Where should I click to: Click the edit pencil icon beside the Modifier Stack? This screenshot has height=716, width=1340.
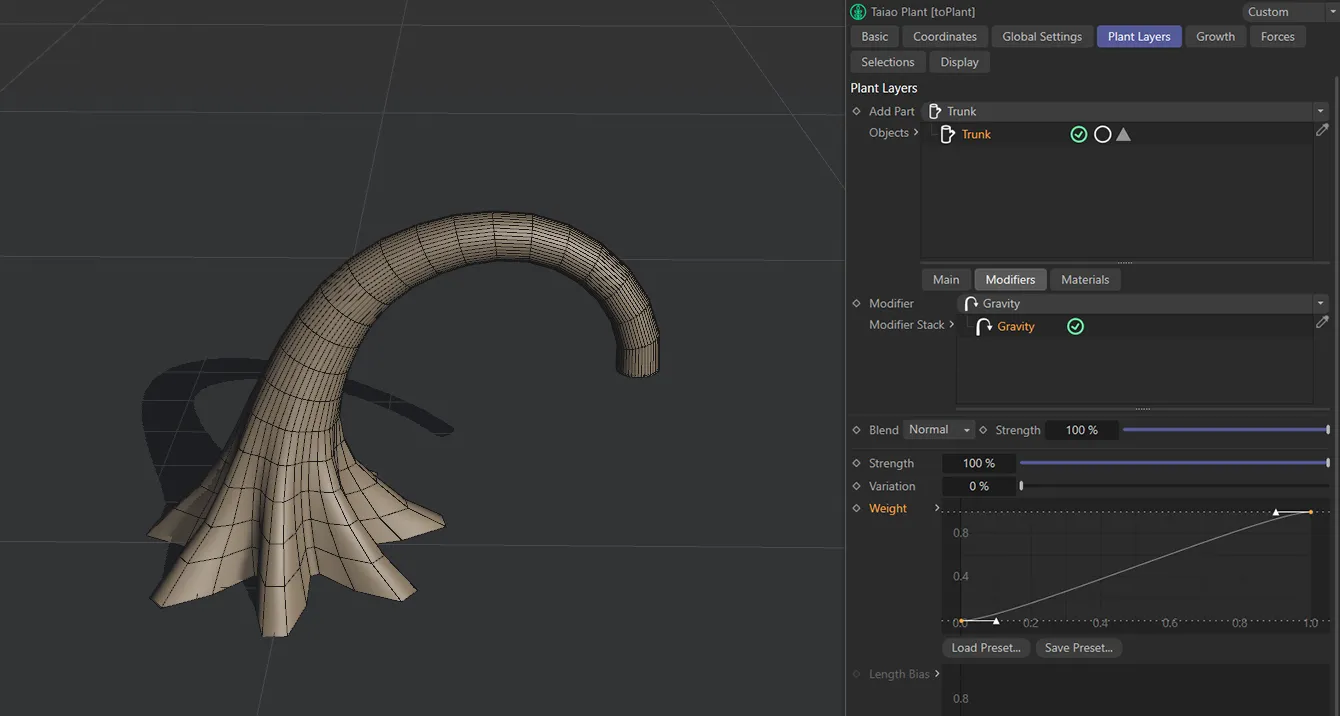(1322, 321)
